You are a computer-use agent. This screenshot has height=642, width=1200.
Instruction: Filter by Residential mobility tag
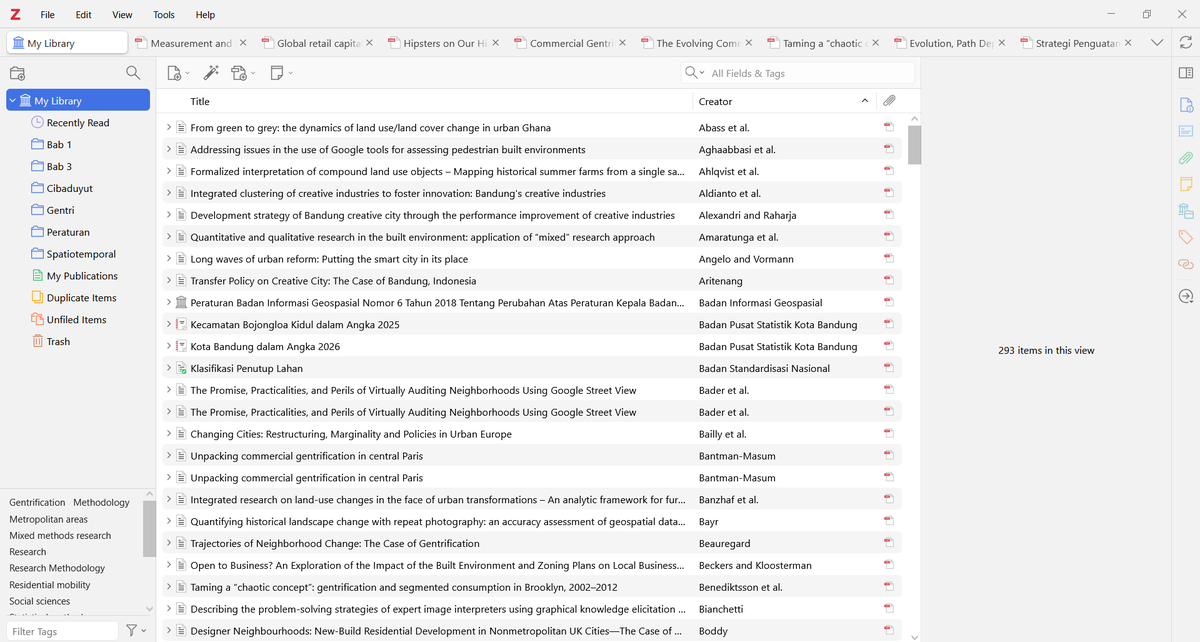(50, 585)
